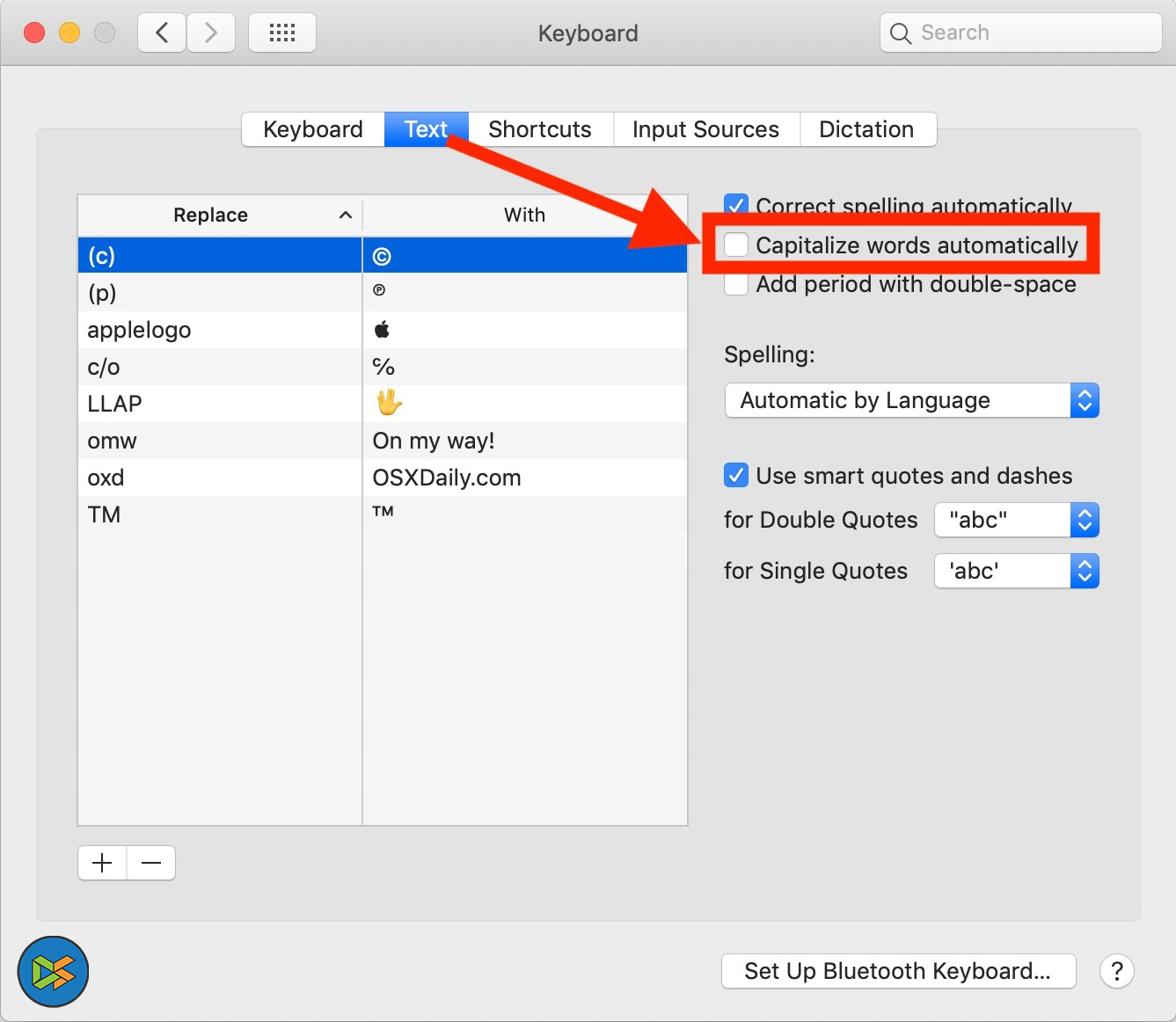Select the applelogo replacement row
This screenshot has width=1176, height=1022.
tap(383, 330)
